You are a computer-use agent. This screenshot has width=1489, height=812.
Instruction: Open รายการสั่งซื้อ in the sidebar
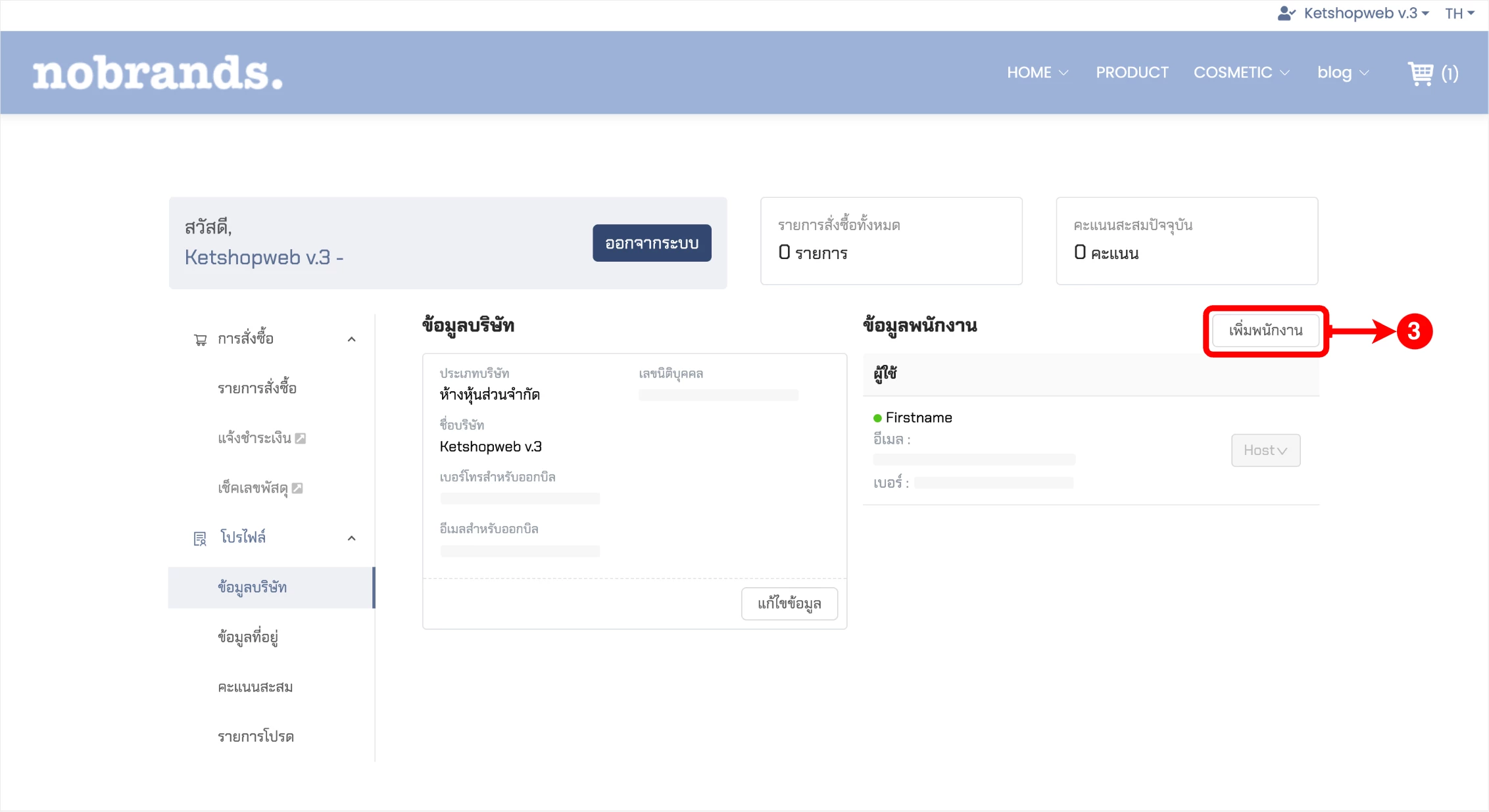click(257, 388)
